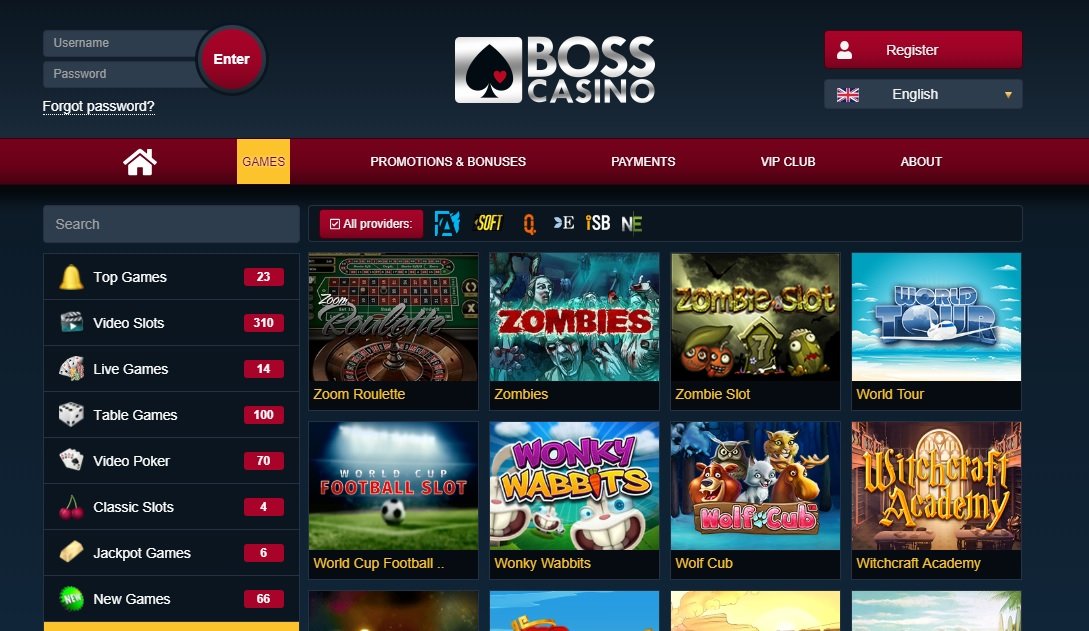The width and height of the screenshot is (1089, 631).
Task: Click the Username input field
Action: (122, 43)
